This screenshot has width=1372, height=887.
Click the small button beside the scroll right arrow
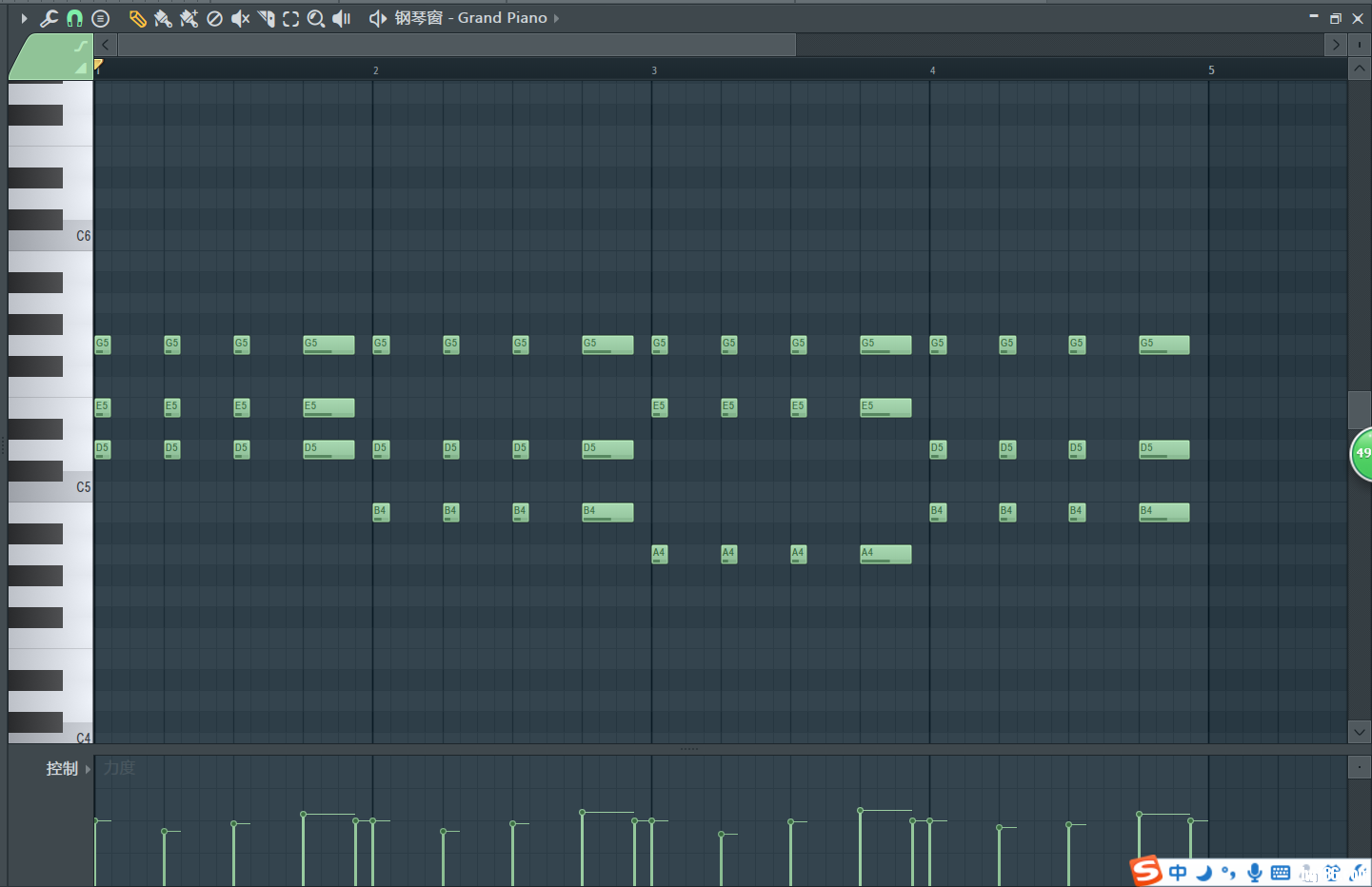[x=1359, y=45]
